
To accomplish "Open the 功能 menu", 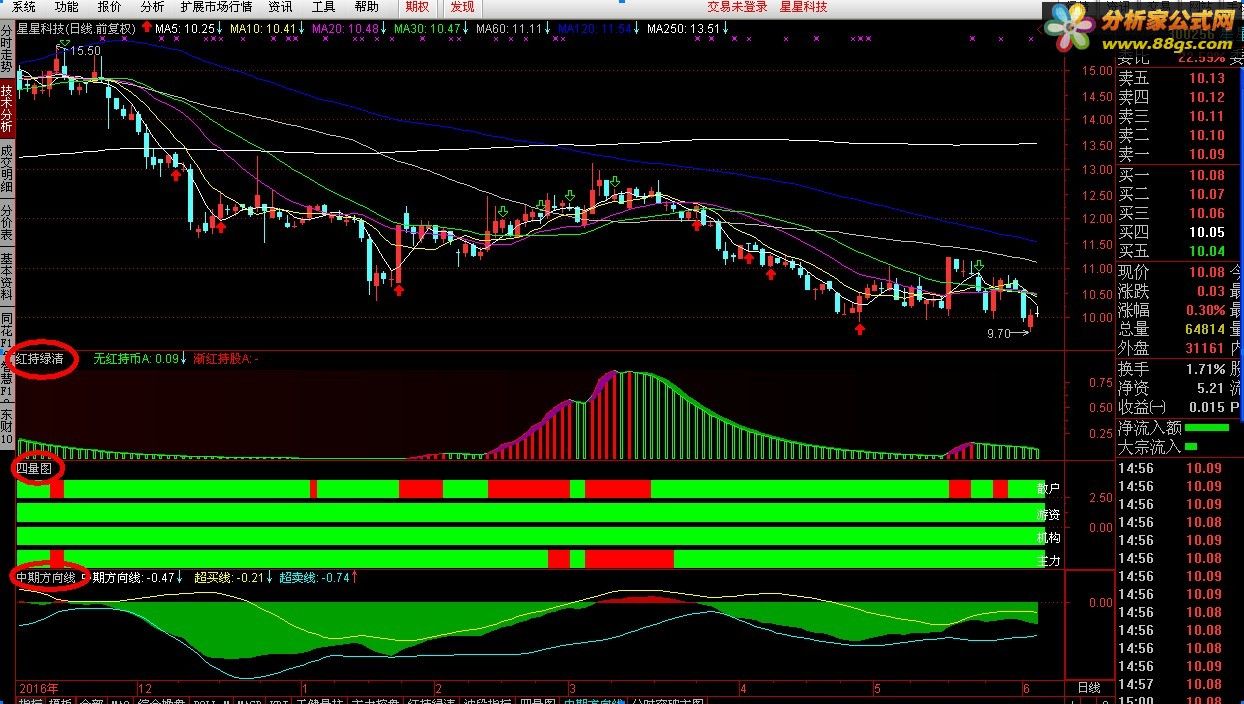I will pos(67,7).
